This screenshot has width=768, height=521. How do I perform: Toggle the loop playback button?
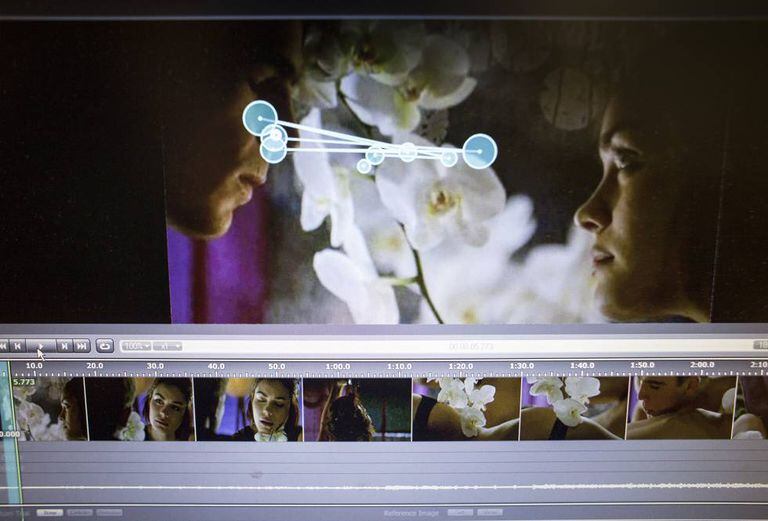(x=105, y=346)
